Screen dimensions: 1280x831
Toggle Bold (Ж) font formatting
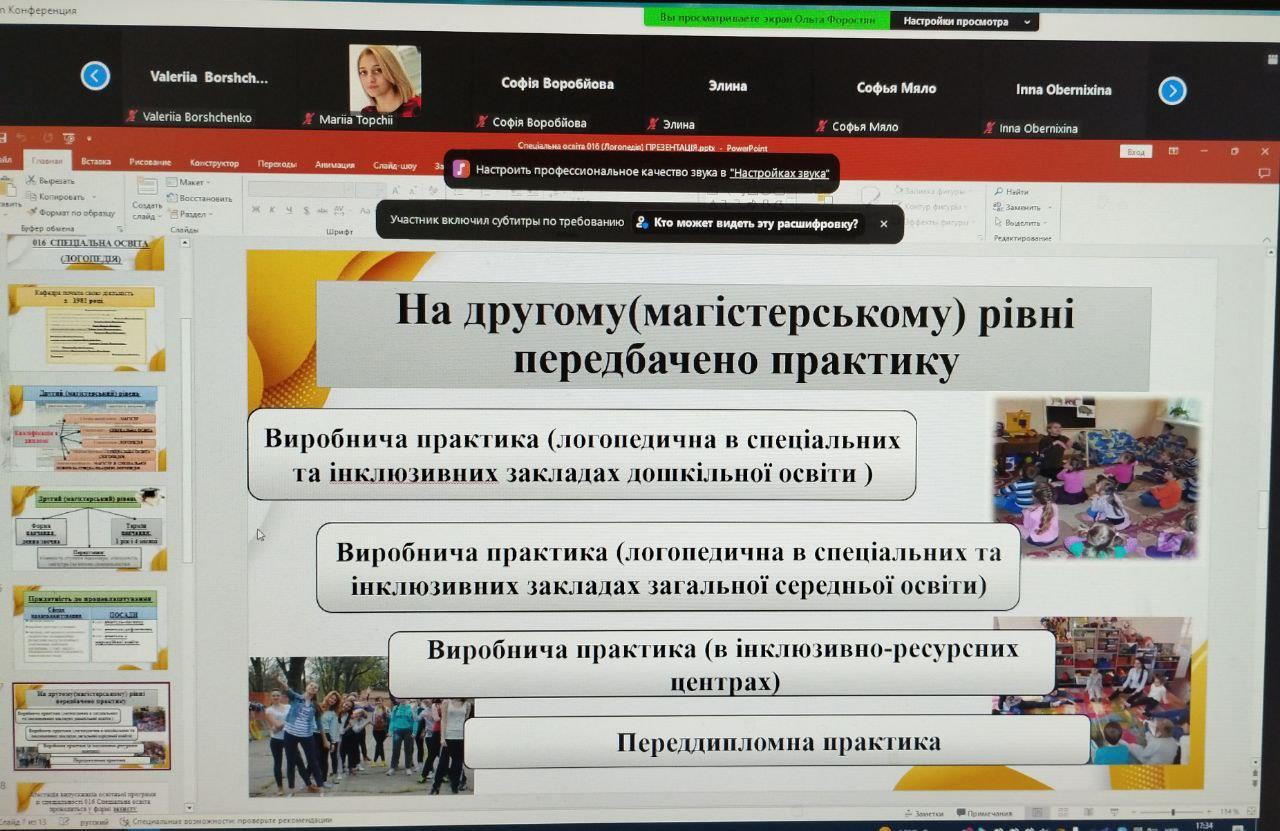point(257,210)
